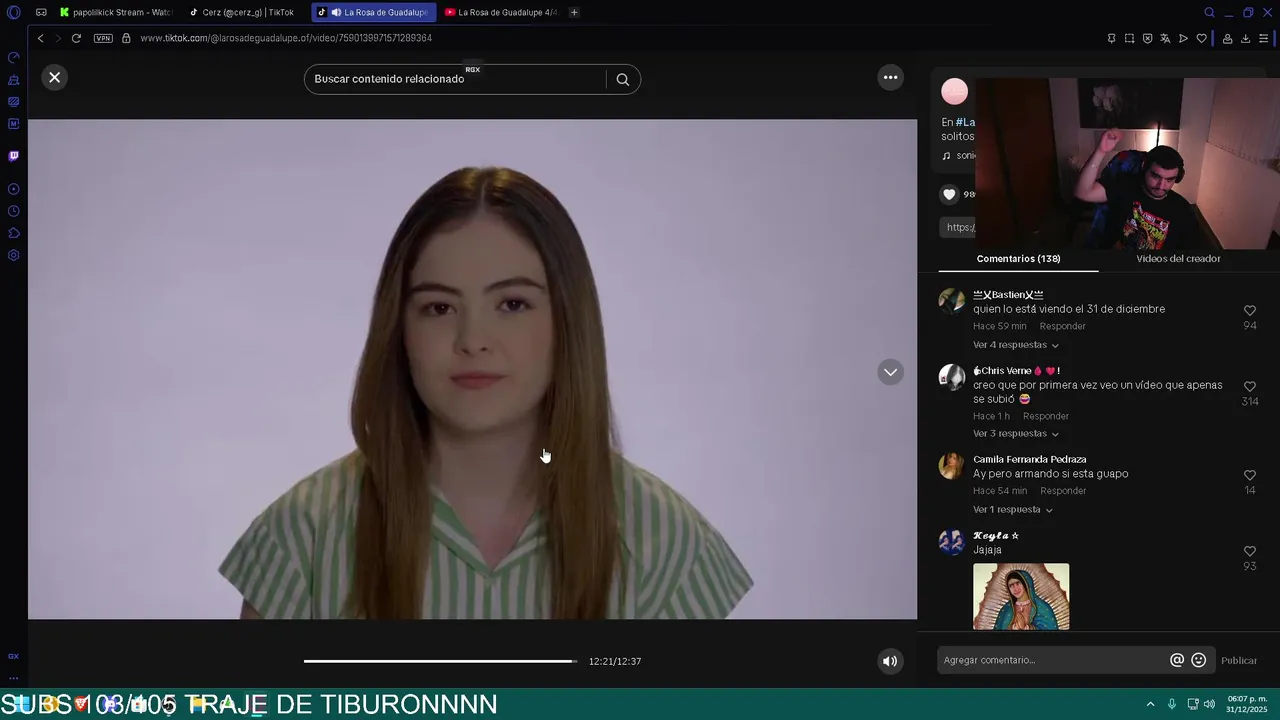Click the Publicar button
Screen dimensions: 1280x720
[1239, 660]
